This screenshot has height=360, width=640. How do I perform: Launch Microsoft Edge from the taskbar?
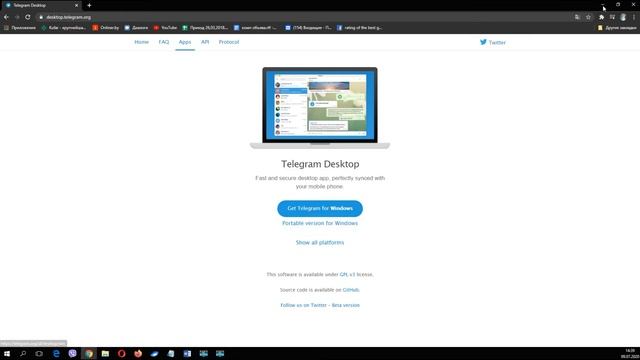[56, 353]
